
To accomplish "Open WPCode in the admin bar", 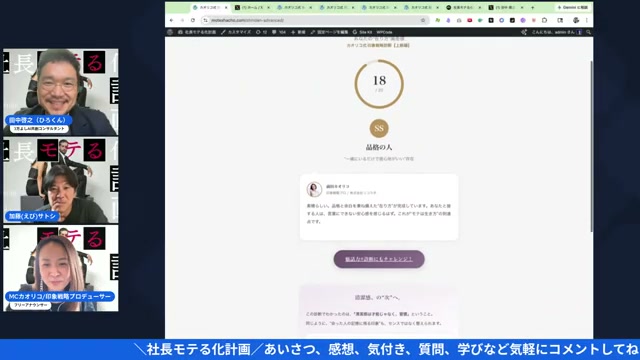I will coord(384,32).
